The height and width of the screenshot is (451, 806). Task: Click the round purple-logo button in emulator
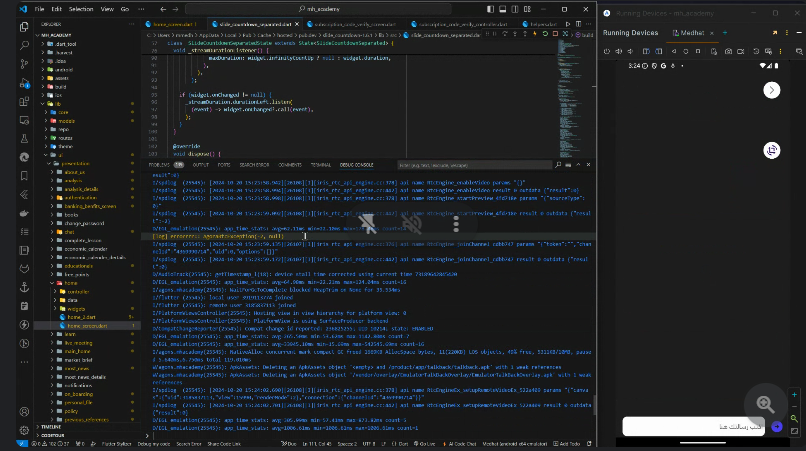772,150
